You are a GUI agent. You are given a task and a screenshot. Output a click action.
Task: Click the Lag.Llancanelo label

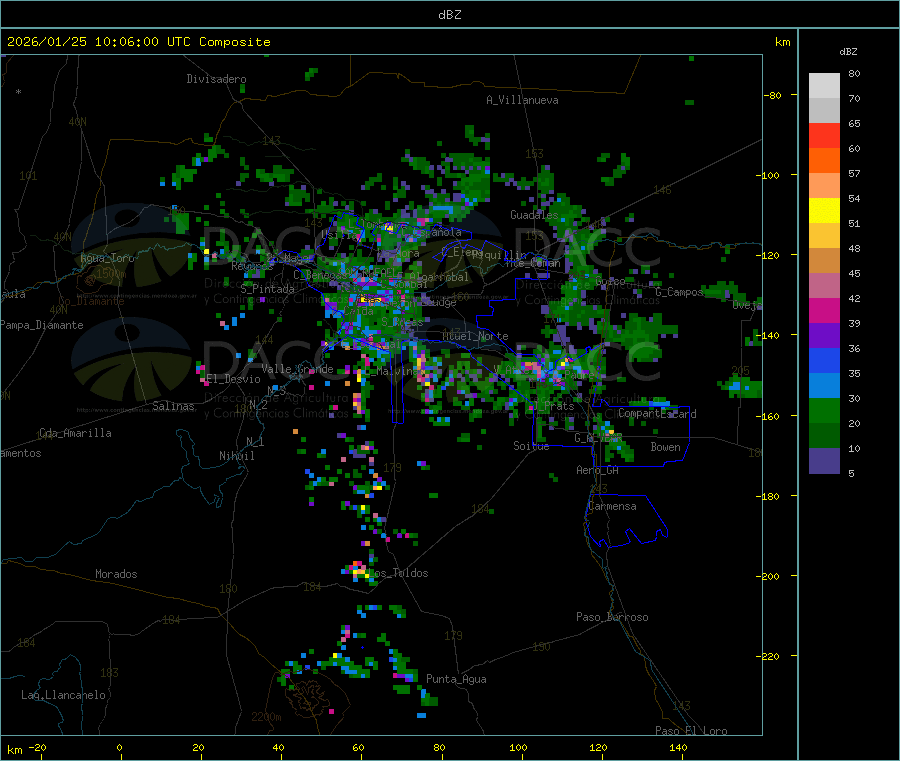pos(64,695)
